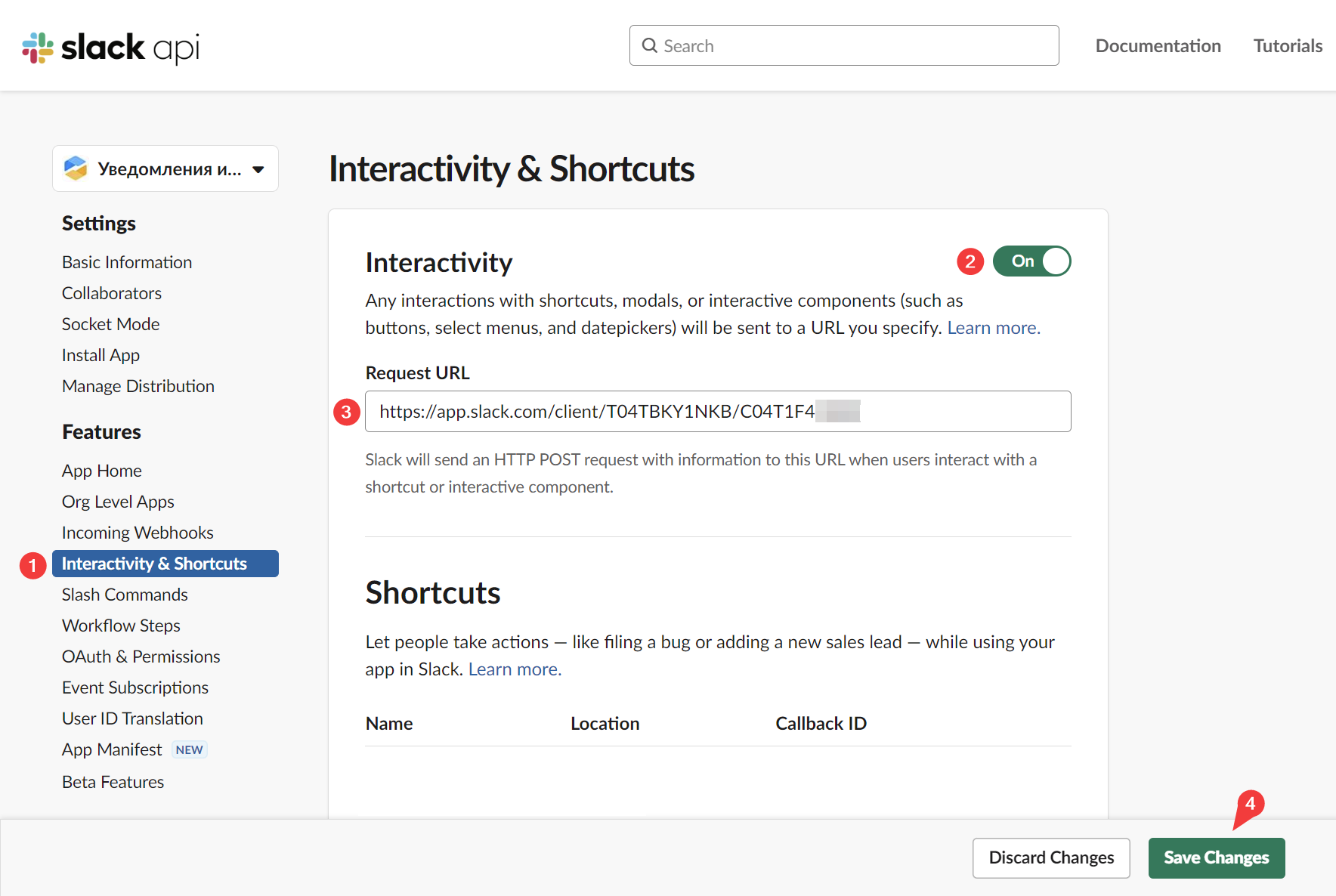Viewport: 1336px width, 896px height.
Task: Open Slash Commands page
Action: [x=125, y=595]
